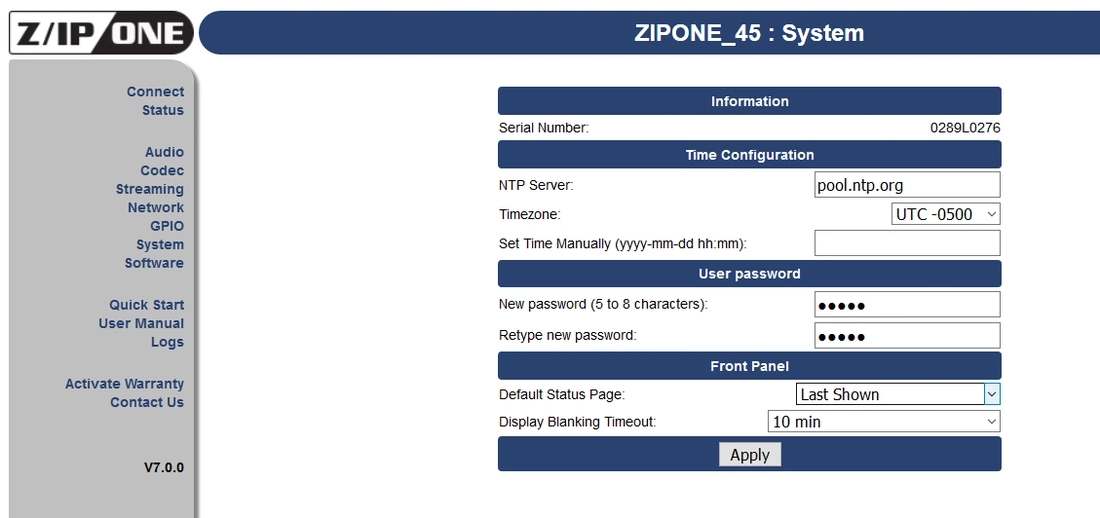The image size is (1100, 518).
Task: Open the Quick Start guide
Action: (x=147, y=305)
